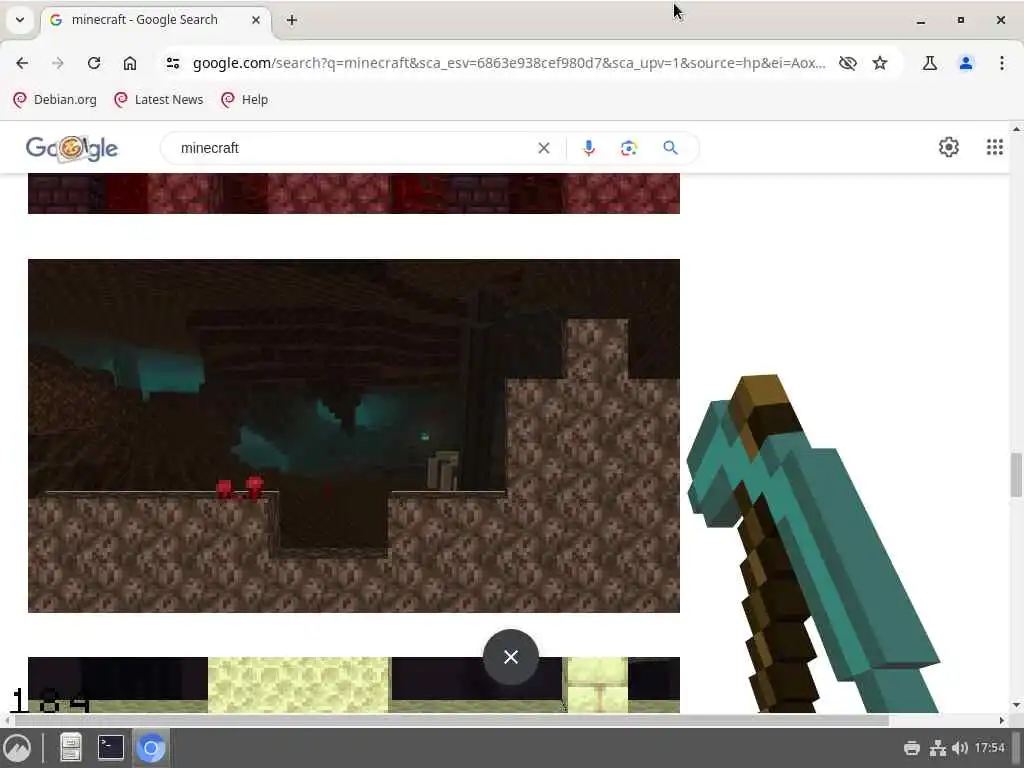The height and width of the screenshot is (768, 1024).
Task: Open the Chrome profile menu
Action: [966, 63]
